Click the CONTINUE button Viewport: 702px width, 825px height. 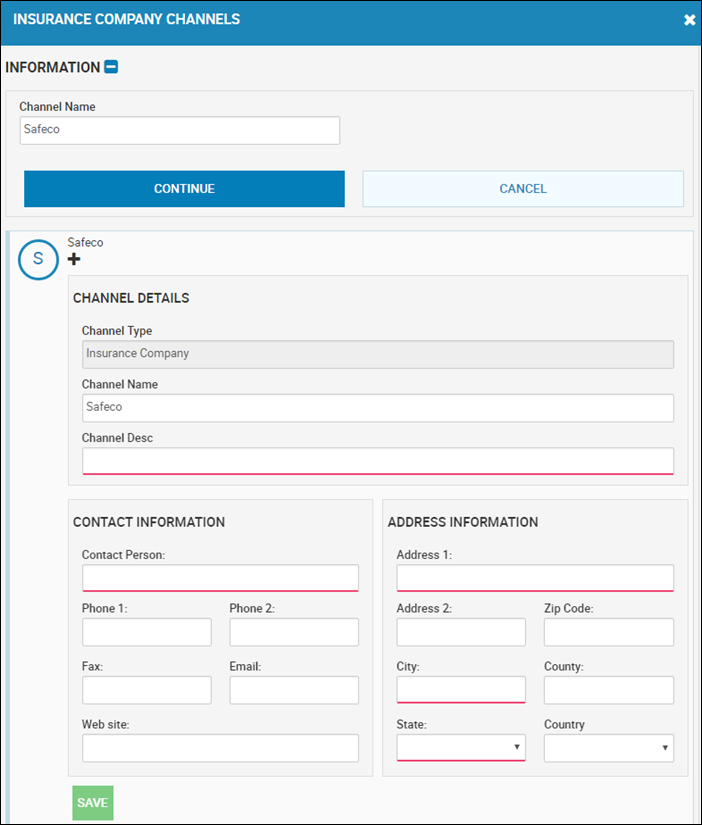tap(184, 188)
